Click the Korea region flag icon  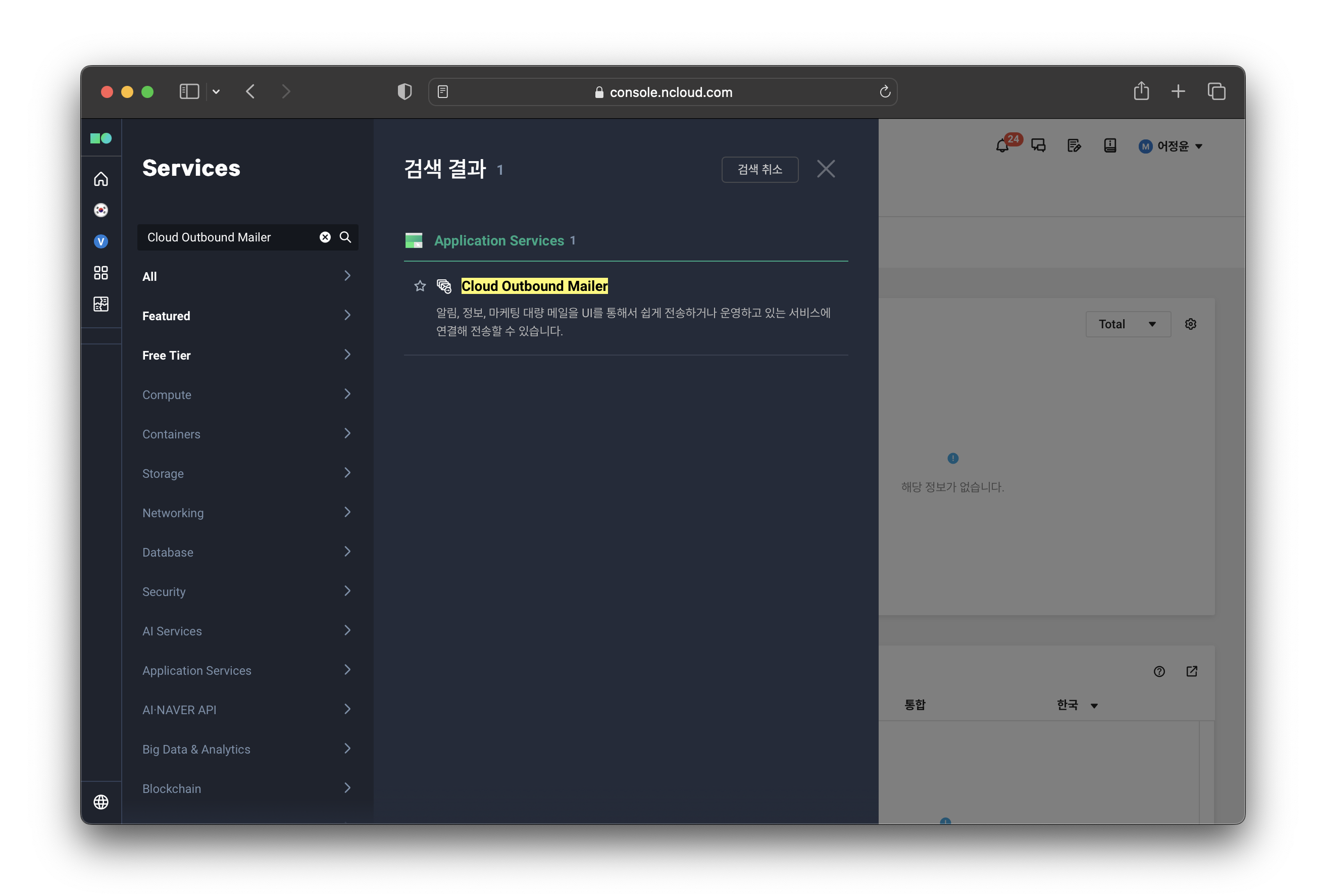click(100, 210)
